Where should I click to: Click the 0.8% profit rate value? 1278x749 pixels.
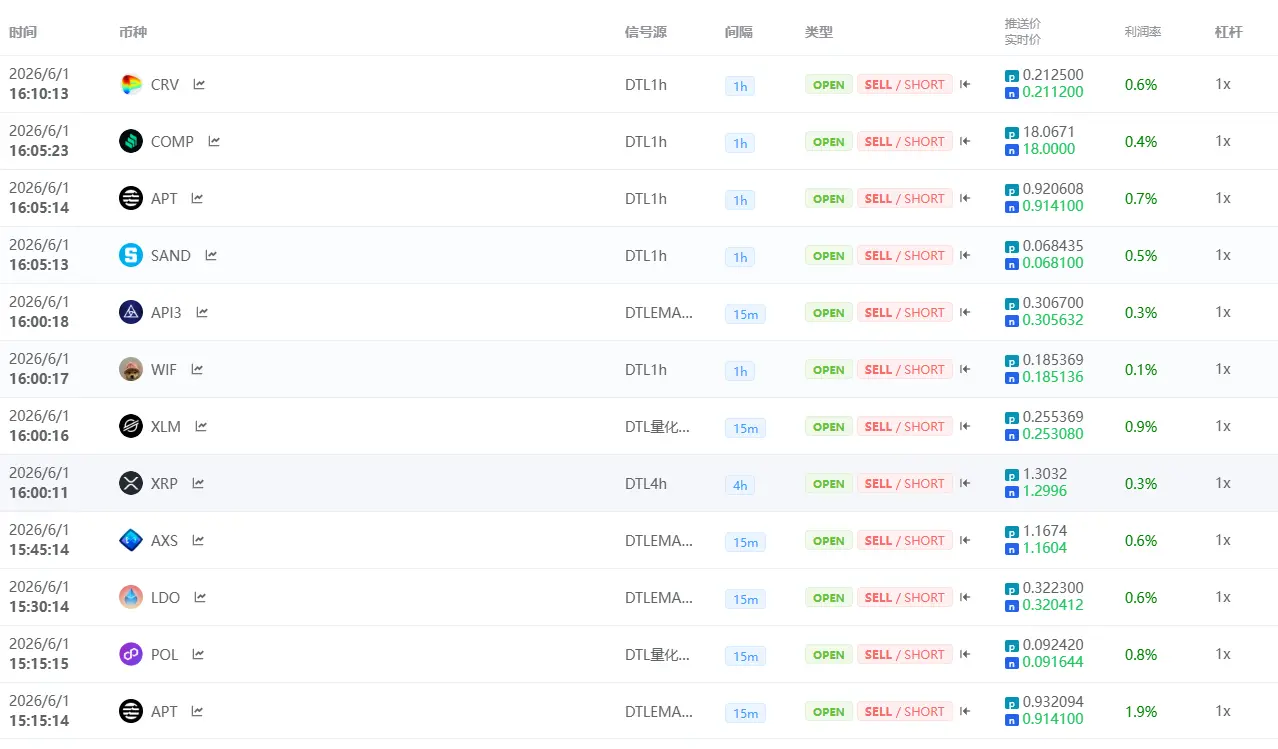pyautogui.click(x=1141, y=655)
